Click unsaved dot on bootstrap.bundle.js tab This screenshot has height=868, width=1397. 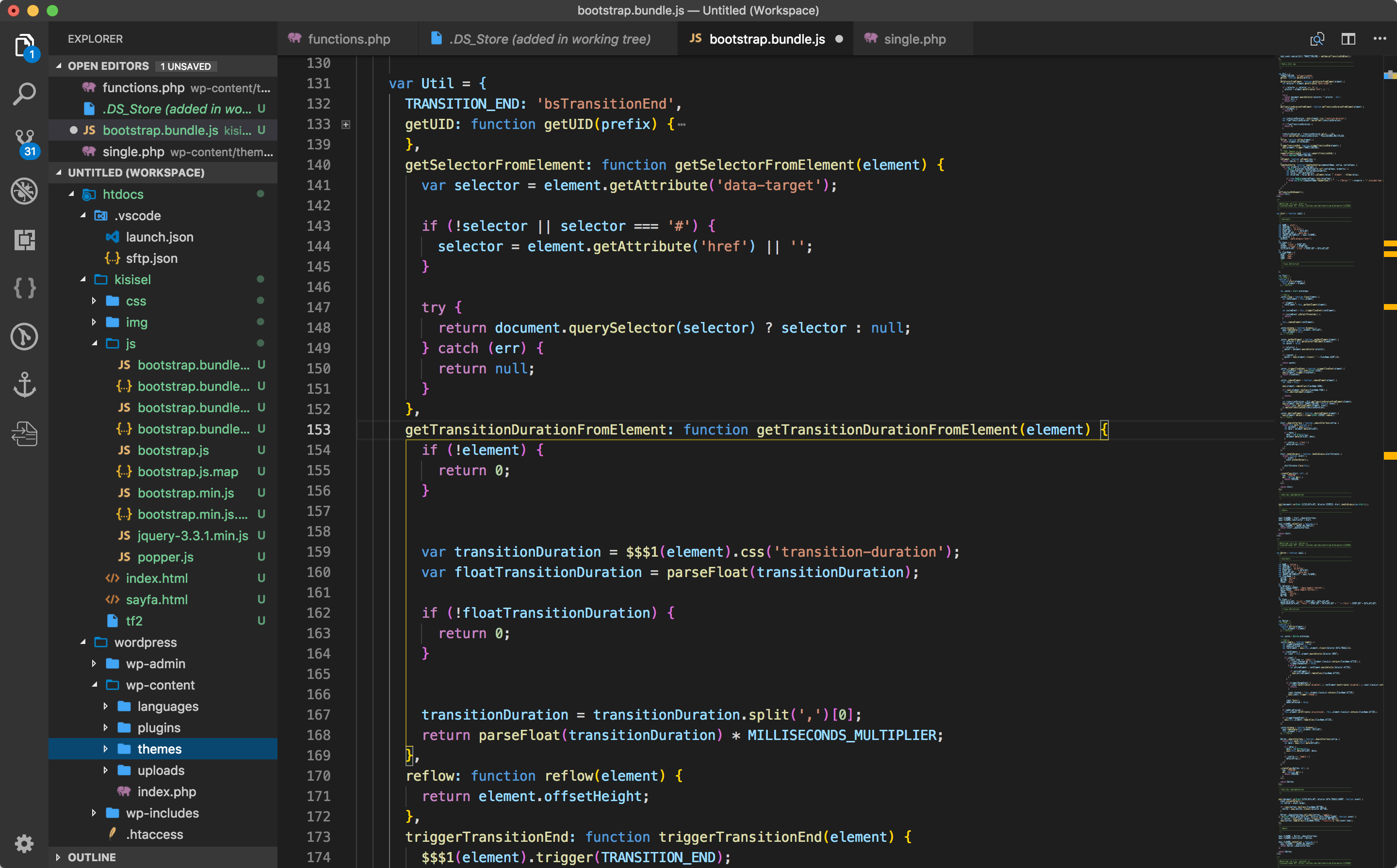[839, 39]
